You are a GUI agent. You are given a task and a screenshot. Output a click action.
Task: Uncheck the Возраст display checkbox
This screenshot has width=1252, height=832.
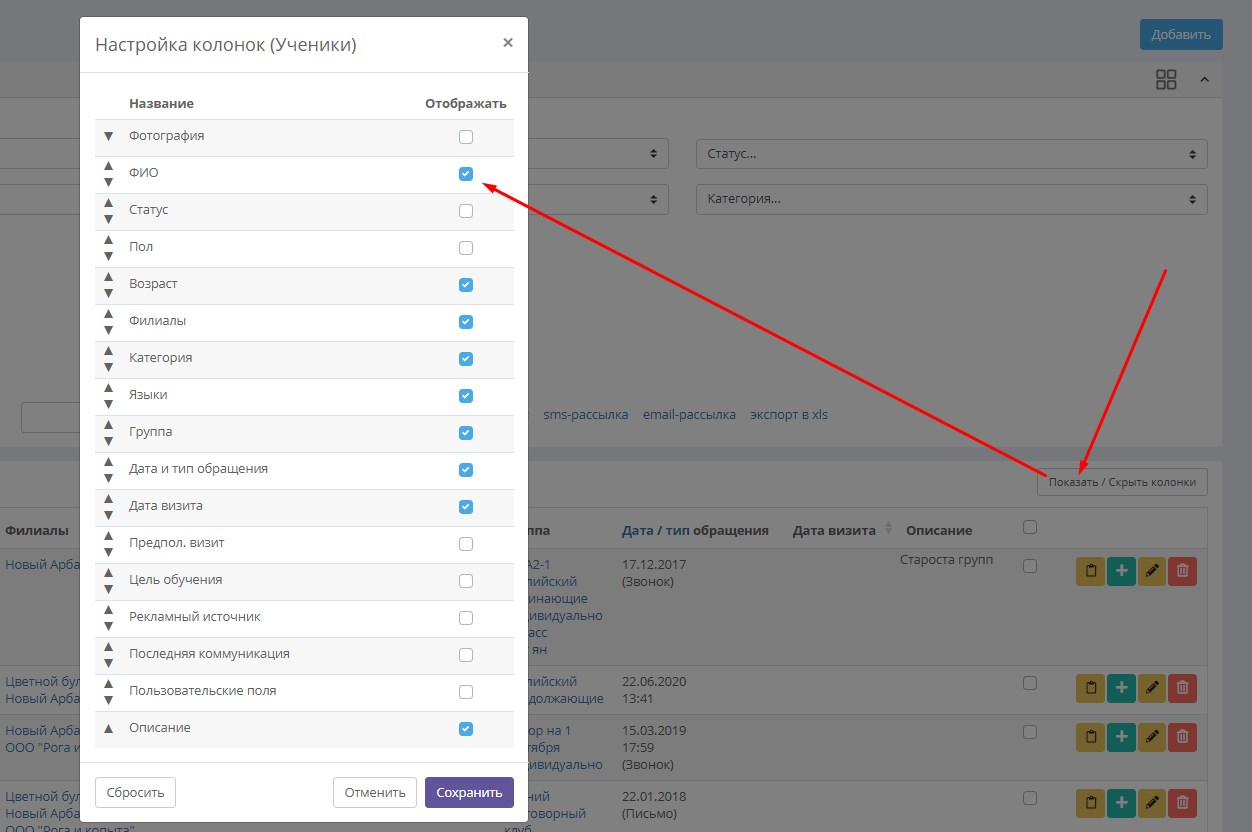tap(466, 285)
